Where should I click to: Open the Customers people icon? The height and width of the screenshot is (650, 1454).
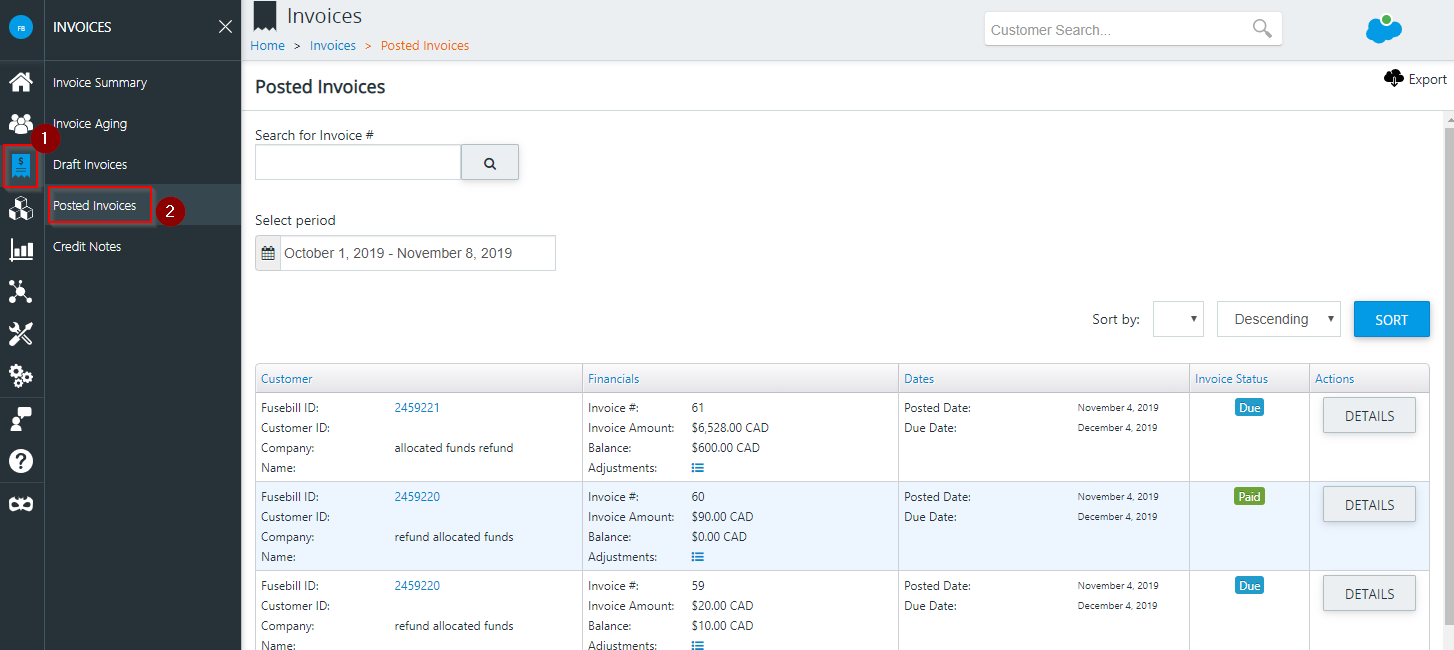point(21,124)
